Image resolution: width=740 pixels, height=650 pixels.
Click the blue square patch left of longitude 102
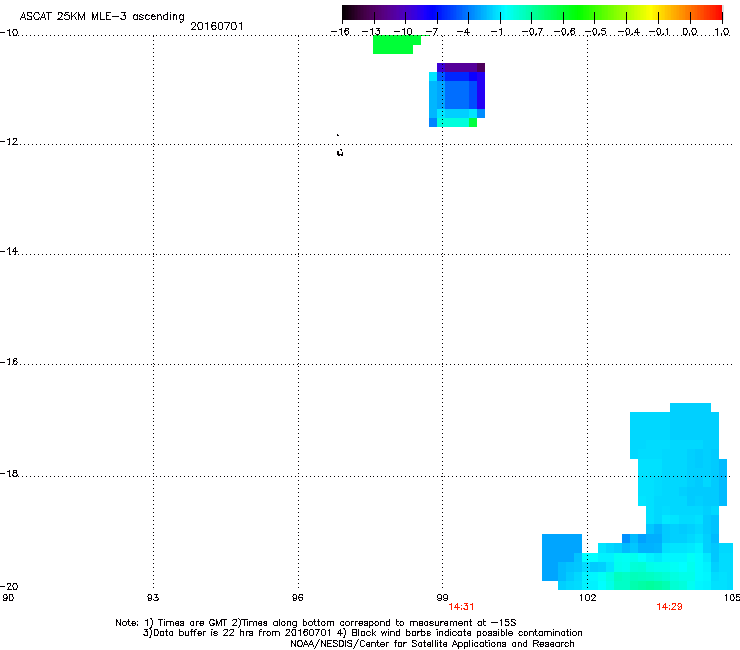tap(562, 557)
